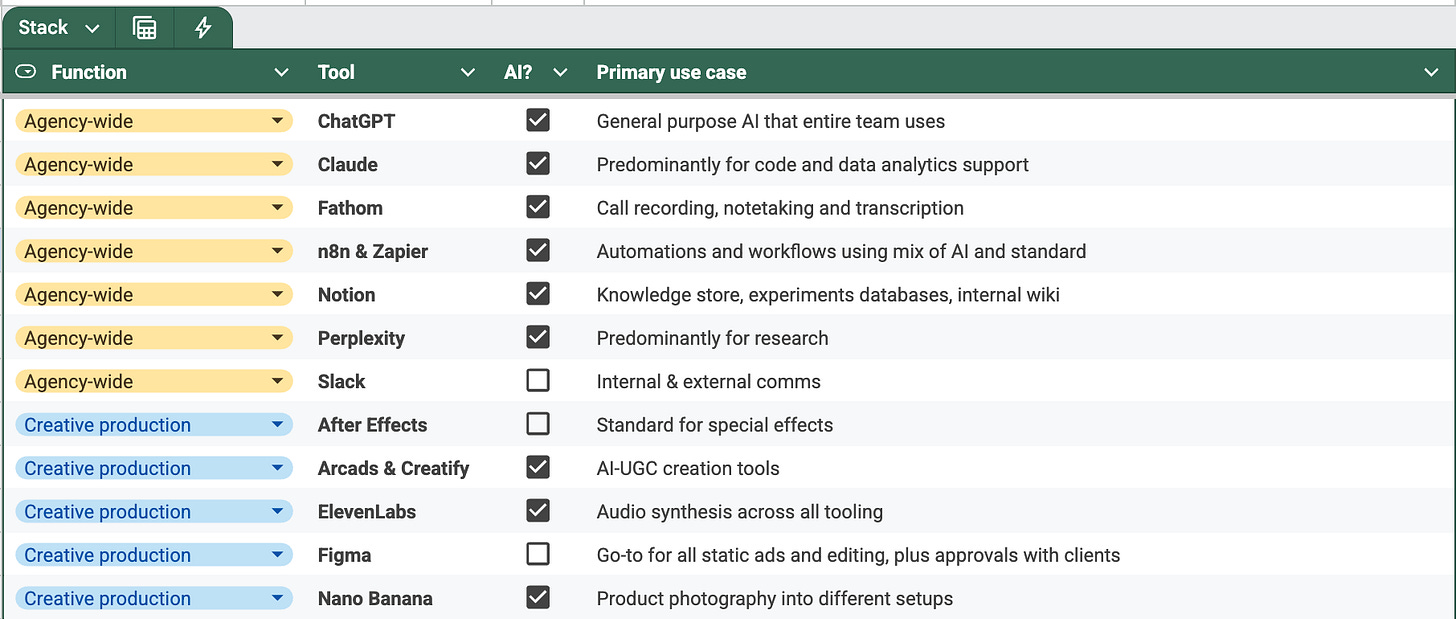Screen dimensions: 1456x619
Task: Select the Fathom tool cell
Action: (x=398, y=208)
